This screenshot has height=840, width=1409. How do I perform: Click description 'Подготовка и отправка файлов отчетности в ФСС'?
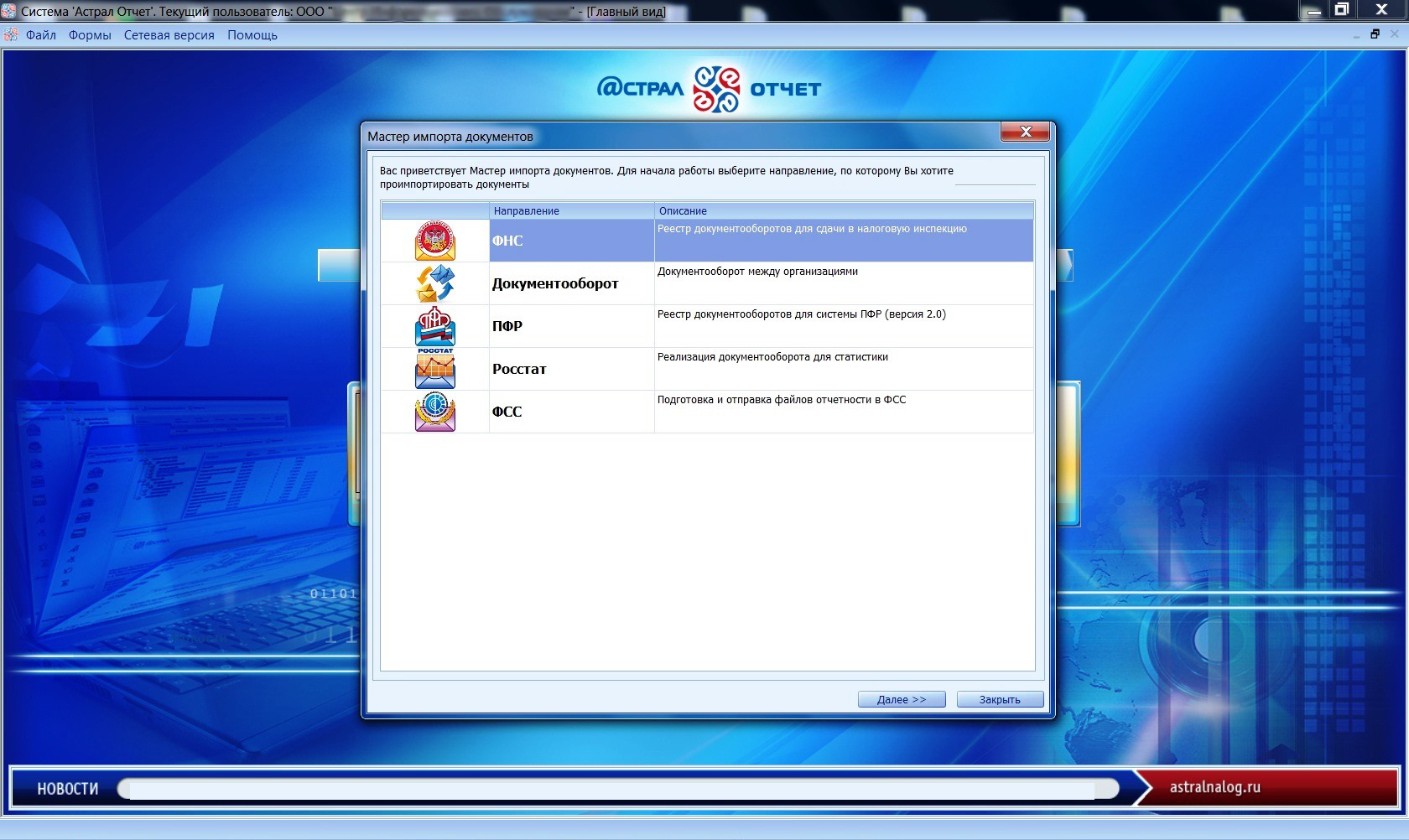(x=782, y=400)
